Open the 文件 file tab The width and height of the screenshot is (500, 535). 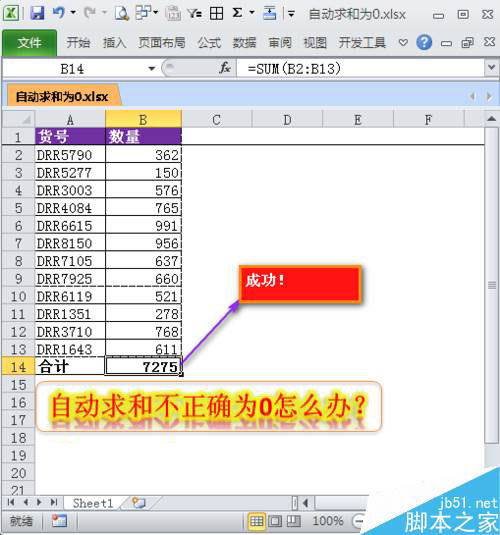coord(29,42)
